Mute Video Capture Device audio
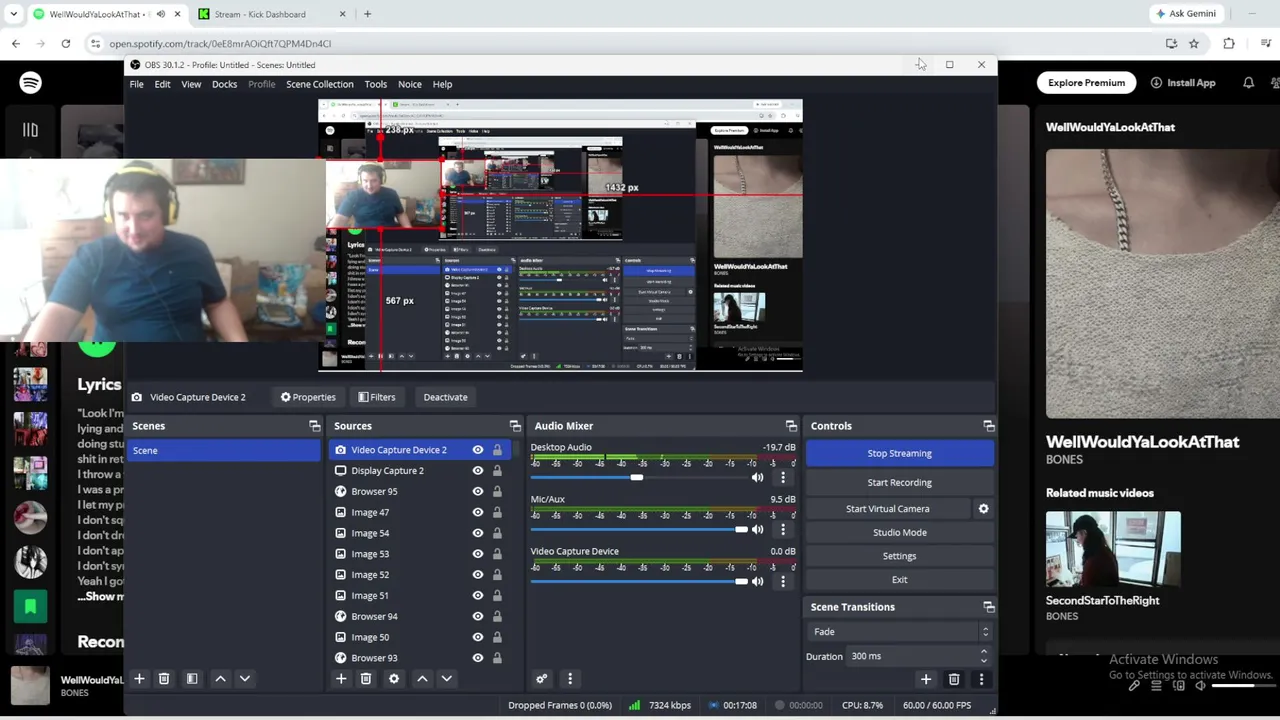 click(757, 582)
